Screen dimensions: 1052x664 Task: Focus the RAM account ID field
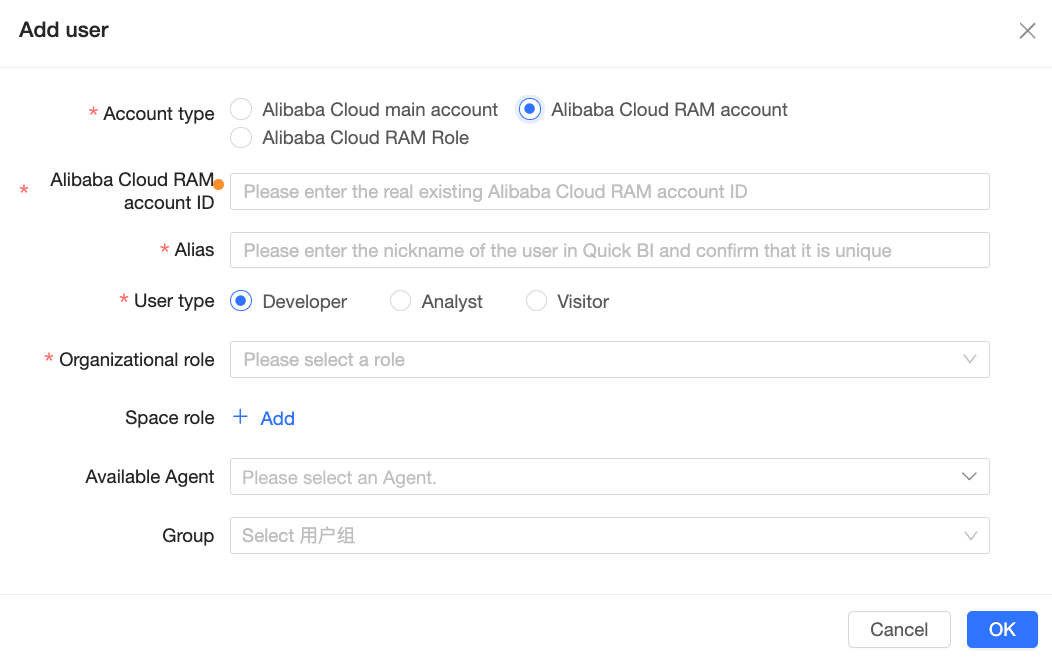[609, 192]
